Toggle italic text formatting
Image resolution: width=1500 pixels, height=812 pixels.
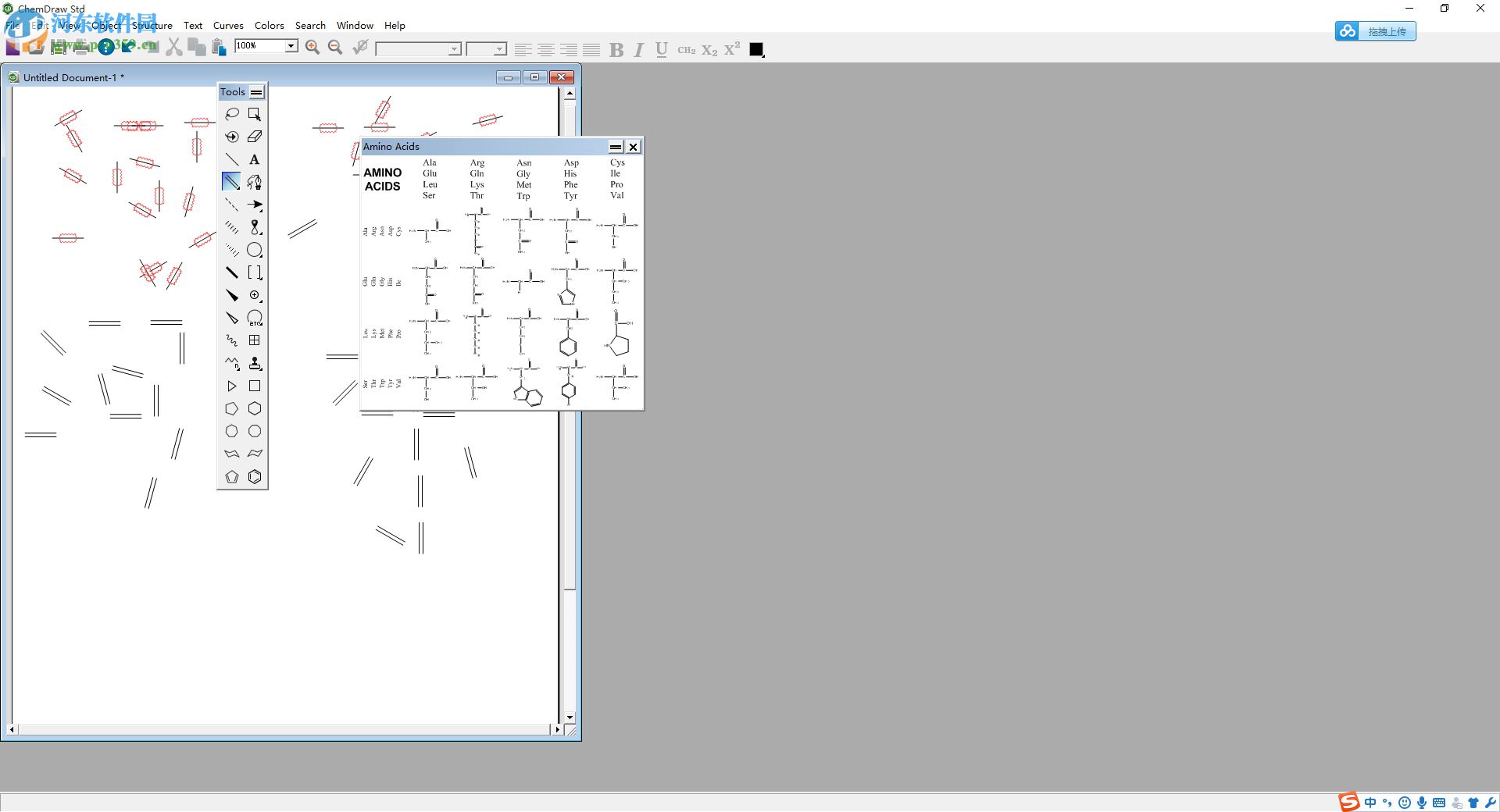(x=638, y=50)
